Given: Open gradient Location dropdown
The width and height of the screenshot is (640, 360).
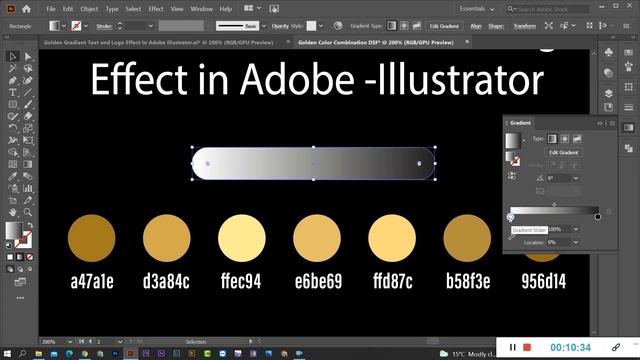Looking at the screenshot, I should [576, 242].
